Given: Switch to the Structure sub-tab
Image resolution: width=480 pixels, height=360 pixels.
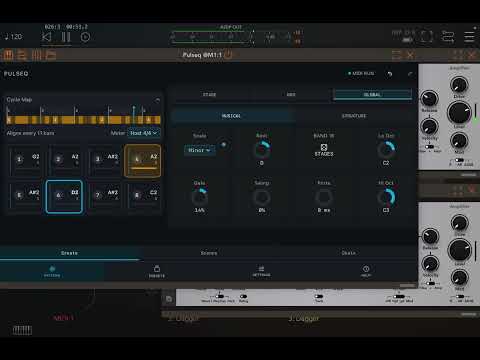Looking at the screenshot, I should 354,116.
